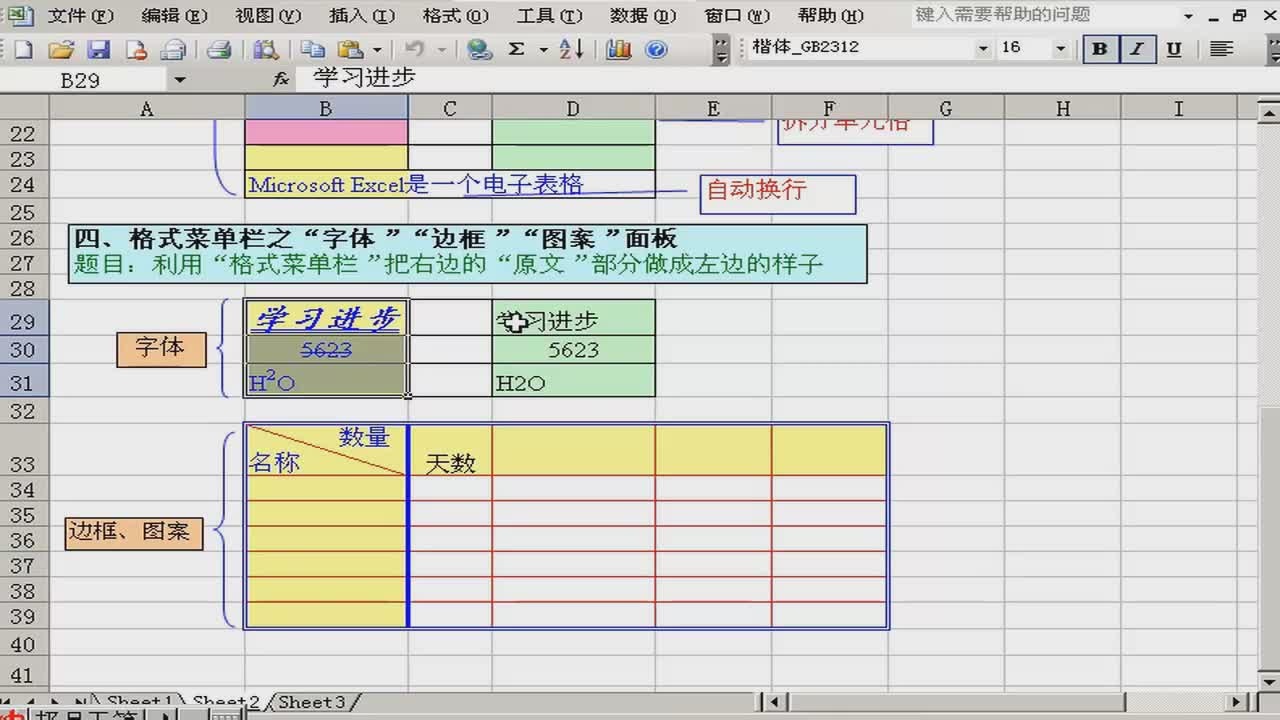
Task: Select column D header
Action: [573, 108]
